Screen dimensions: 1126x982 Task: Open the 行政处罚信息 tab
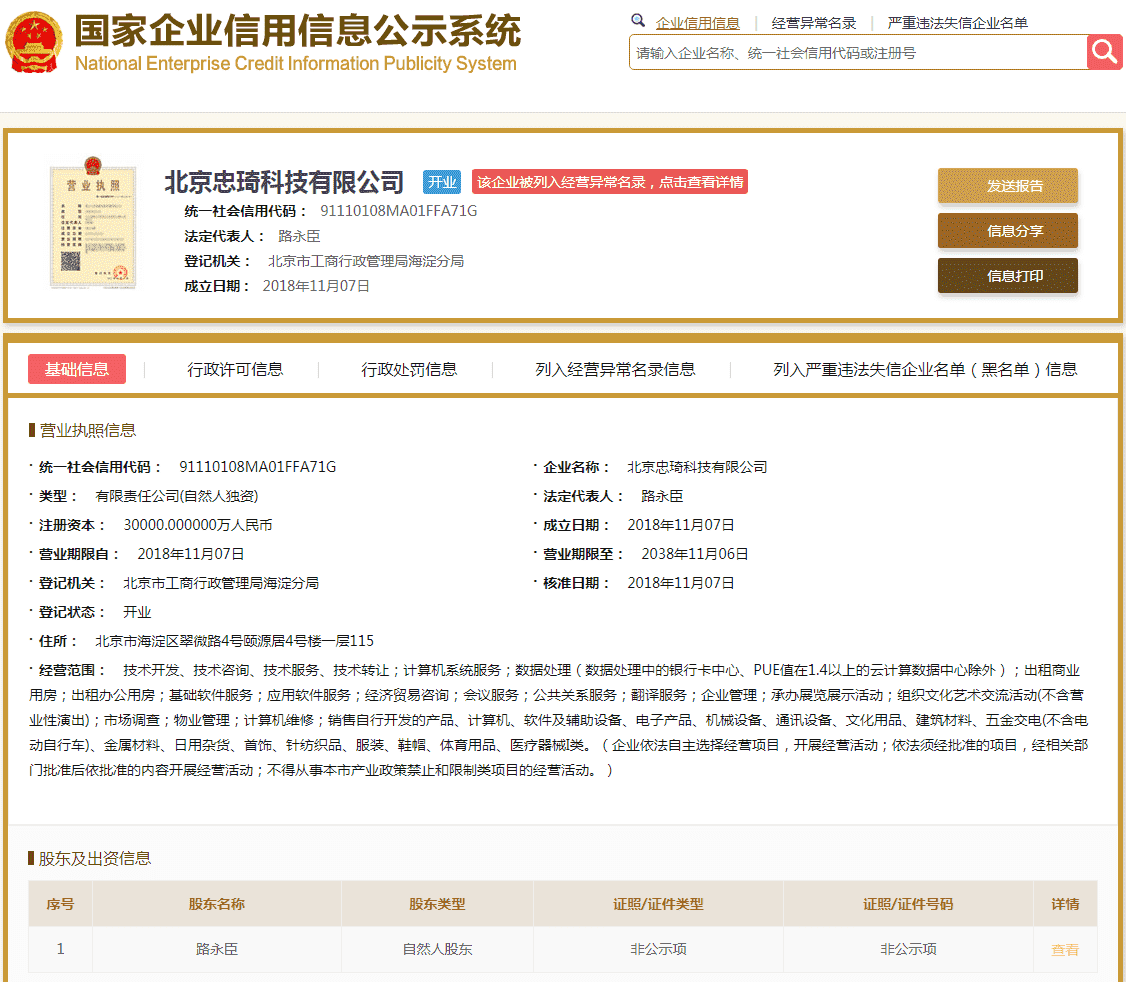click(x=409, y=369)
